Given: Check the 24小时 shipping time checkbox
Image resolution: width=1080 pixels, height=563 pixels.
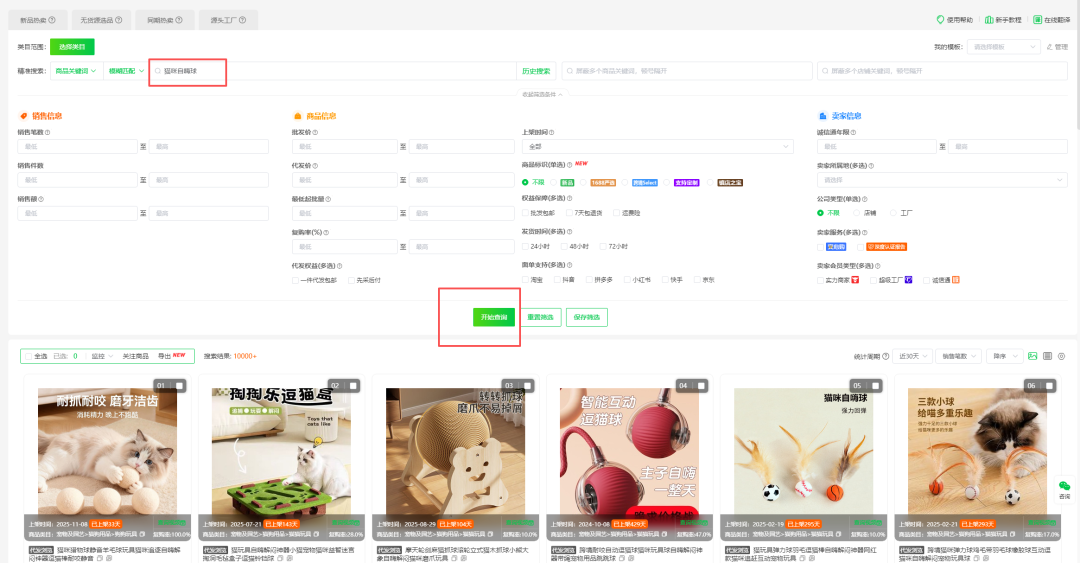Looking at the screenshot, I should click(526, 246).
